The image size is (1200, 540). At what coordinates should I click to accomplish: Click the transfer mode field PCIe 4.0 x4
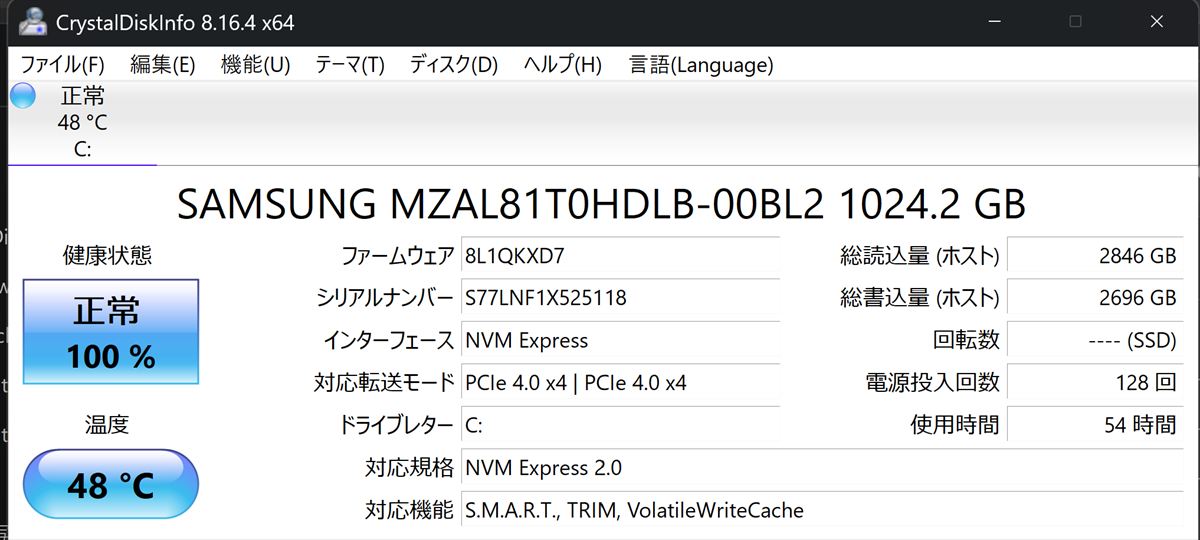coord(620,383)
